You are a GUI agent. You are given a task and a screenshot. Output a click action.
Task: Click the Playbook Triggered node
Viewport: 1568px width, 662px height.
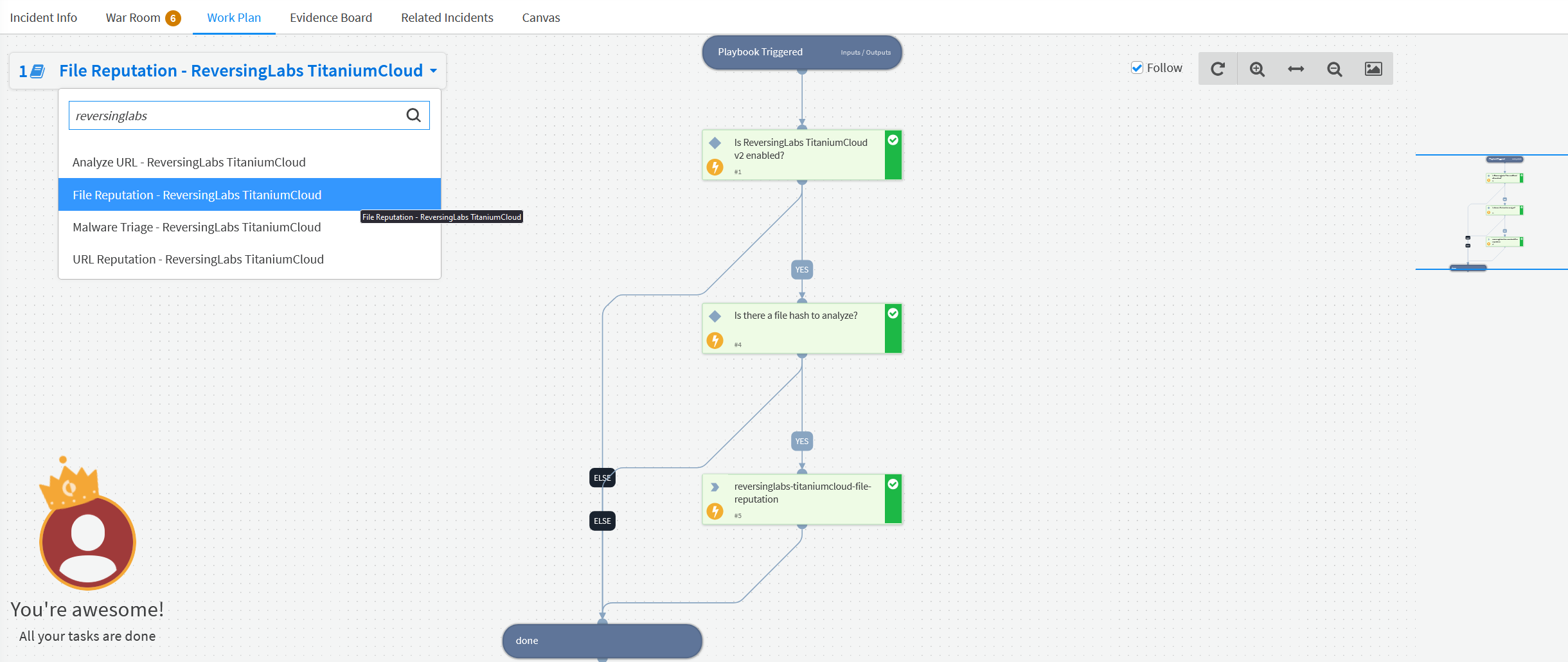coord(802,52)
